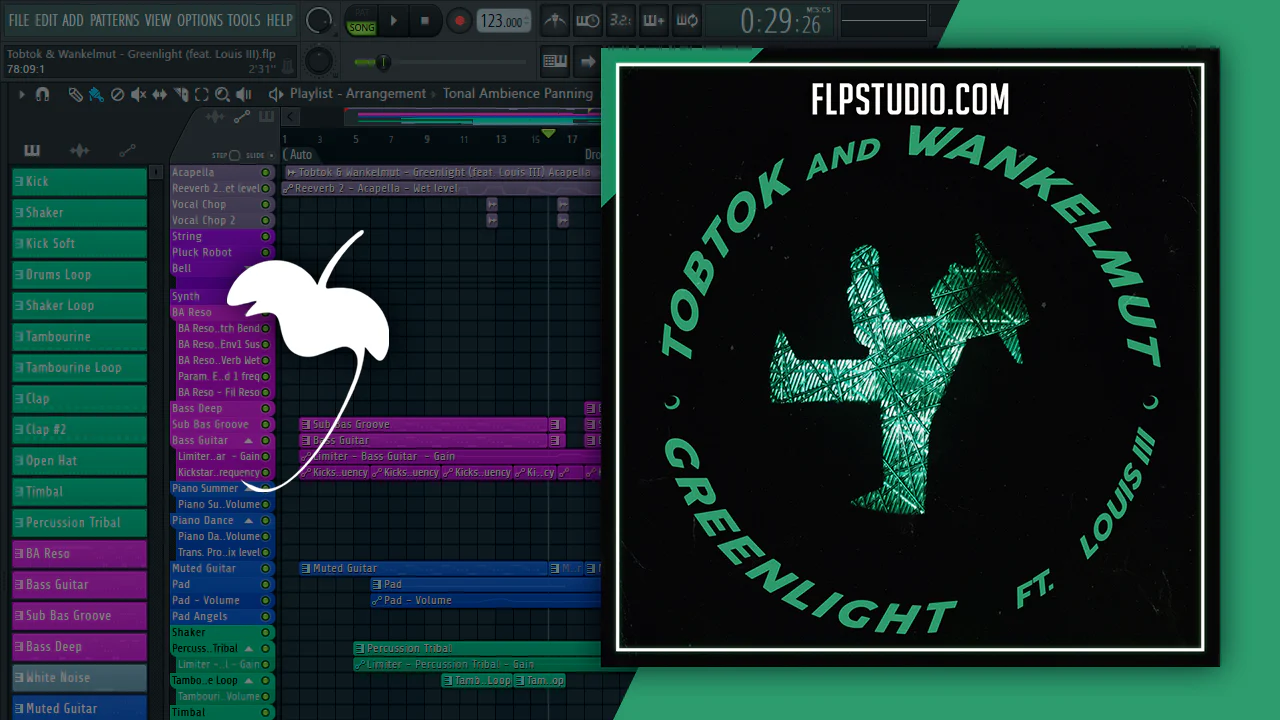Click the master pitch knob
The width and height of the screenshot is (1280, 720).
pyautogui.click(x=319, y=61)
